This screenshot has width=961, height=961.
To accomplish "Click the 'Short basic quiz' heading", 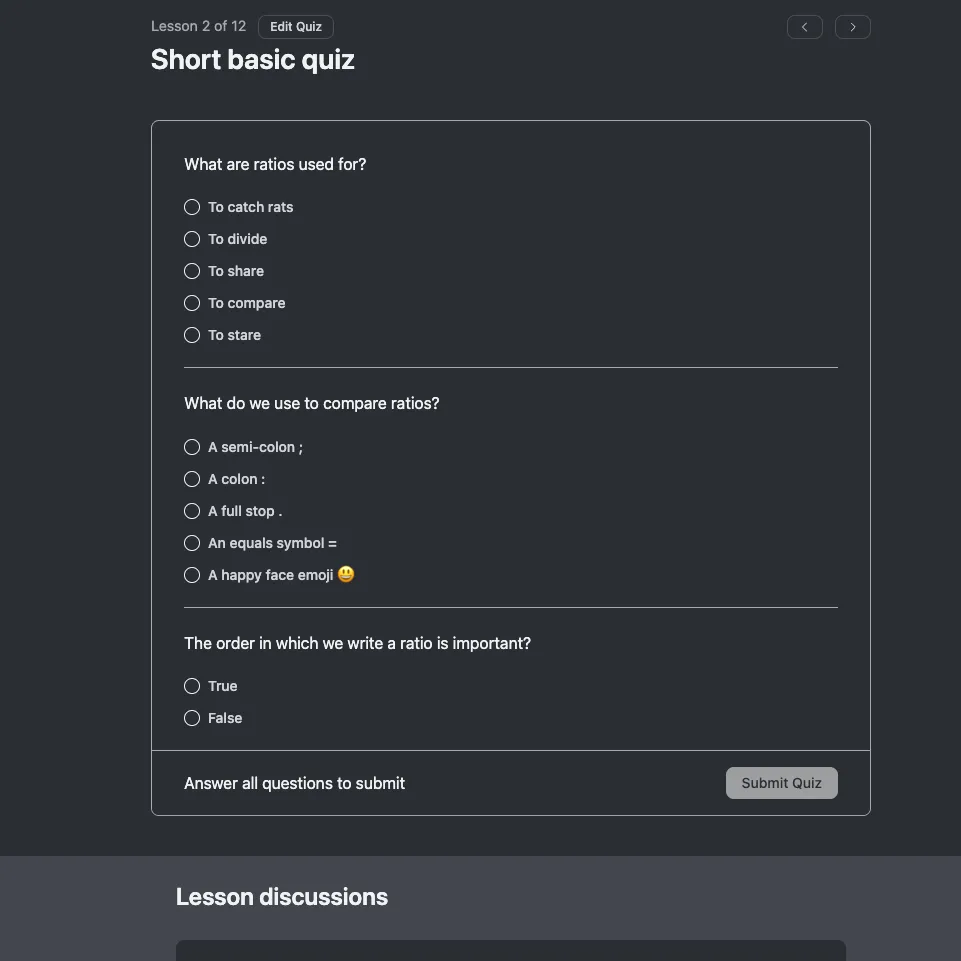I will [253, 60].
